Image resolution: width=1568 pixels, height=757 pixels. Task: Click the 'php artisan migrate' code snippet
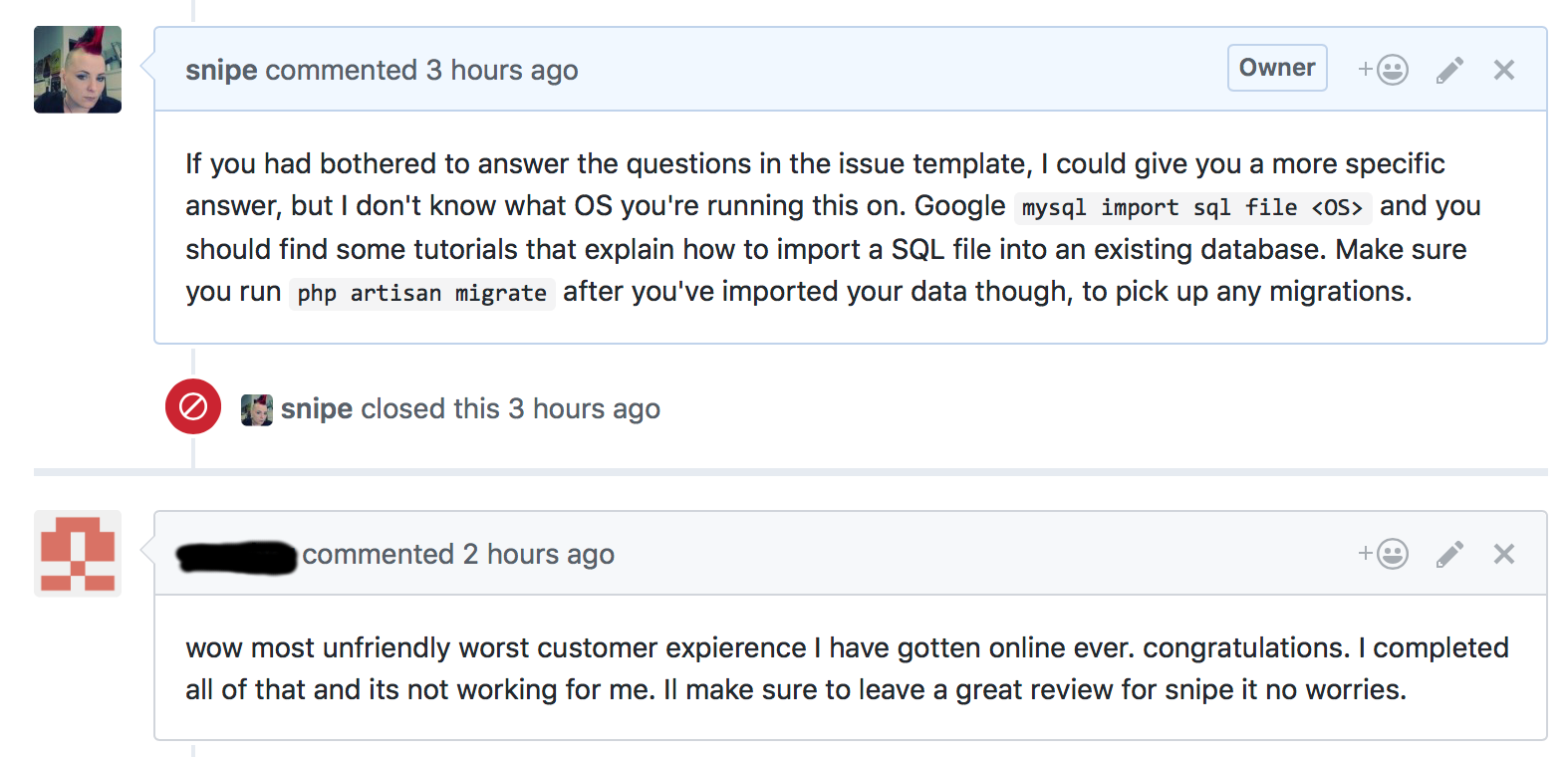point(421,293)
